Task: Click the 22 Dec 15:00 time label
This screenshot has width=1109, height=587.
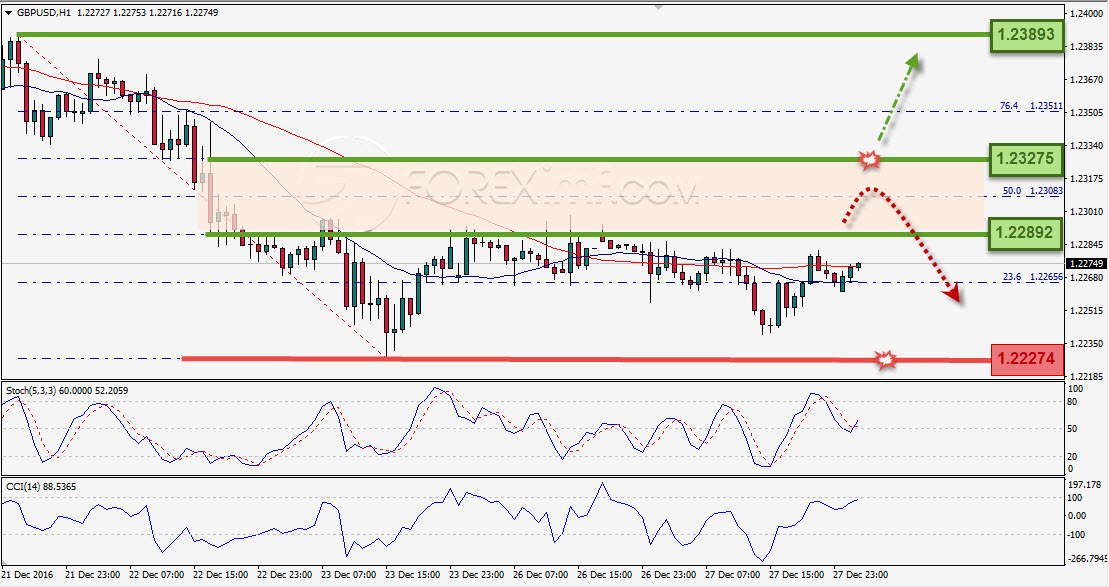Action: (221, 575)
